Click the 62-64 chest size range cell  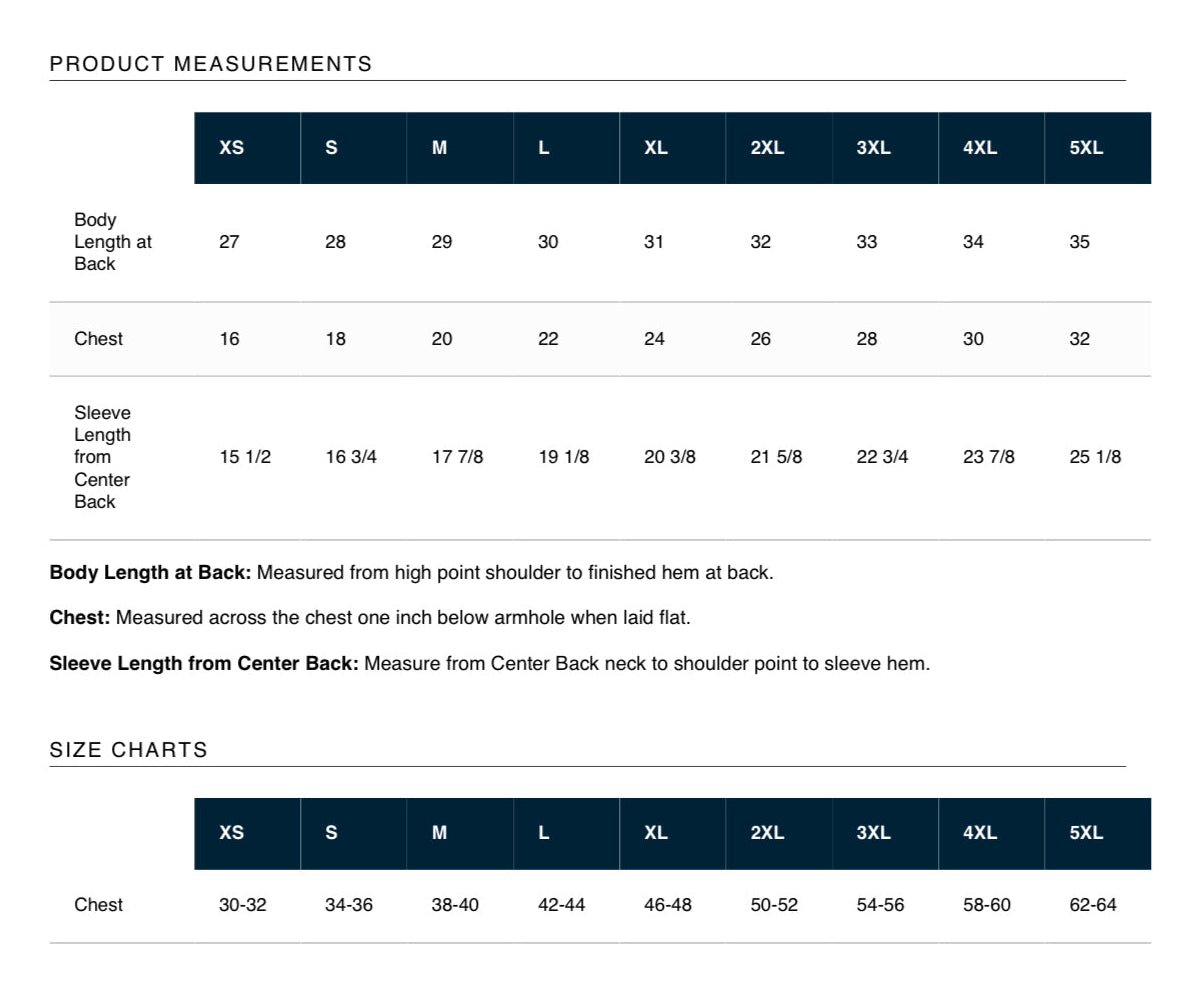[x=1093, y=905]
